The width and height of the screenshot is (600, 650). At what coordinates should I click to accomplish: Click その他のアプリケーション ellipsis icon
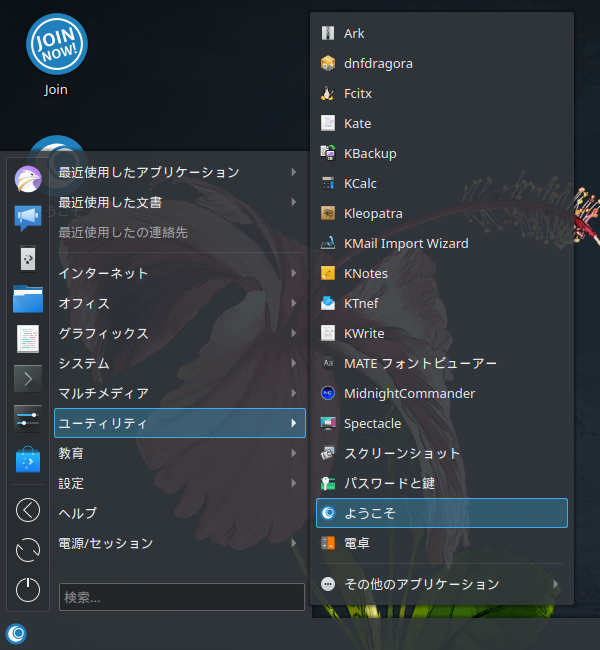328,584
